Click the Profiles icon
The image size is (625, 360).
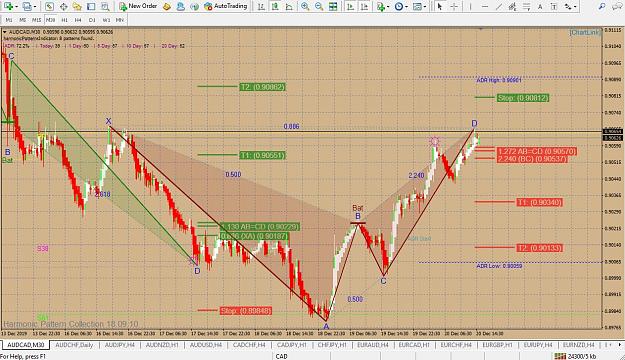27,6
